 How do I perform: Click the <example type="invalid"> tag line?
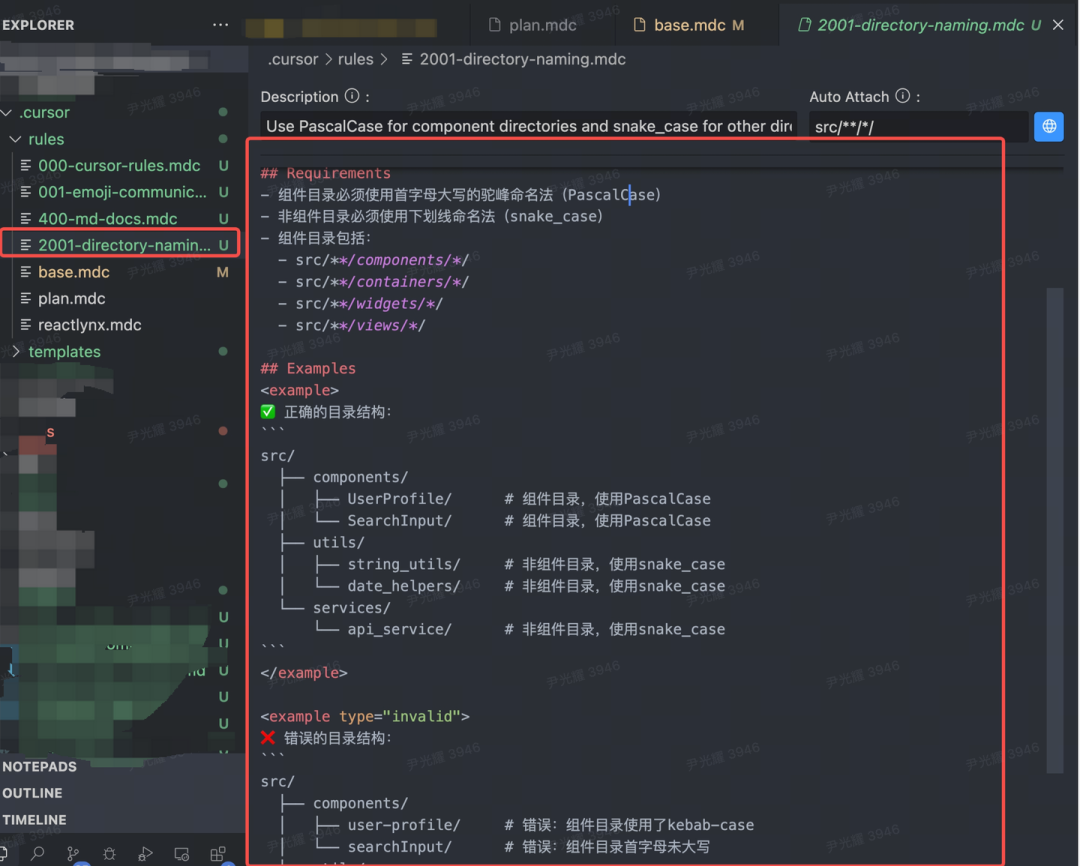(x=365, y=716)
